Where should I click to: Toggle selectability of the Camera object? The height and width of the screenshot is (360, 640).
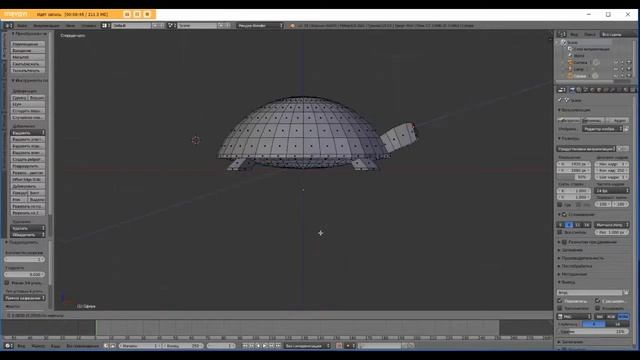click(622, 62)
